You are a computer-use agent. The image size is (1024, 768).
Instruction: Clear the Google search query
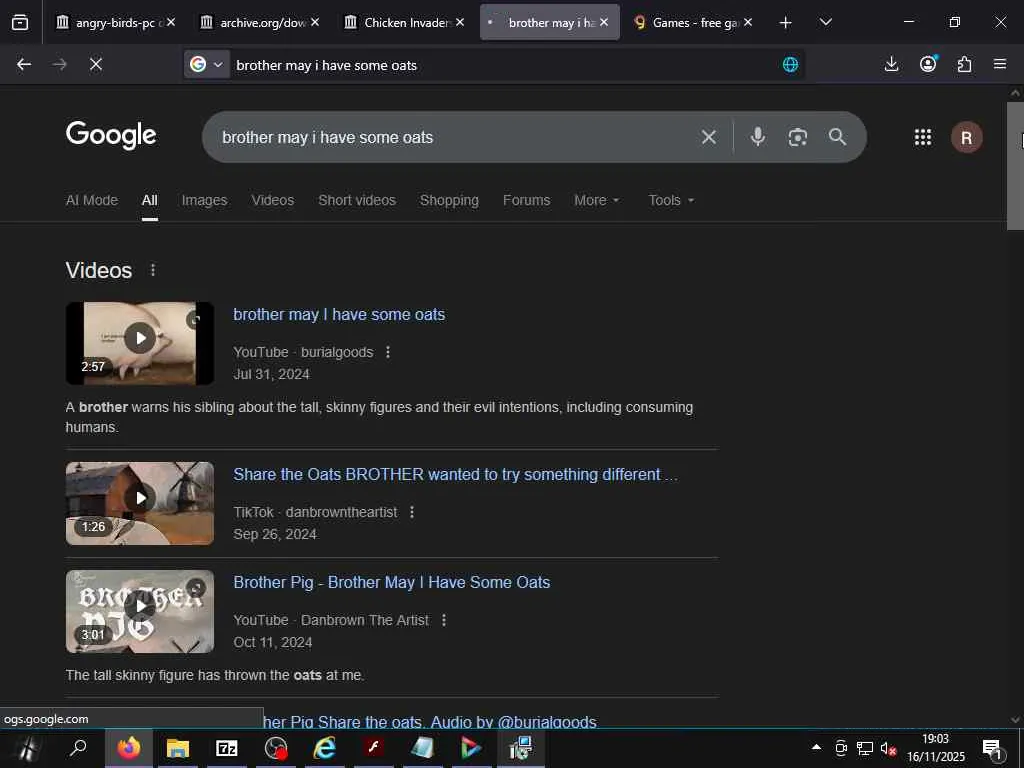[x=709, y=137]
